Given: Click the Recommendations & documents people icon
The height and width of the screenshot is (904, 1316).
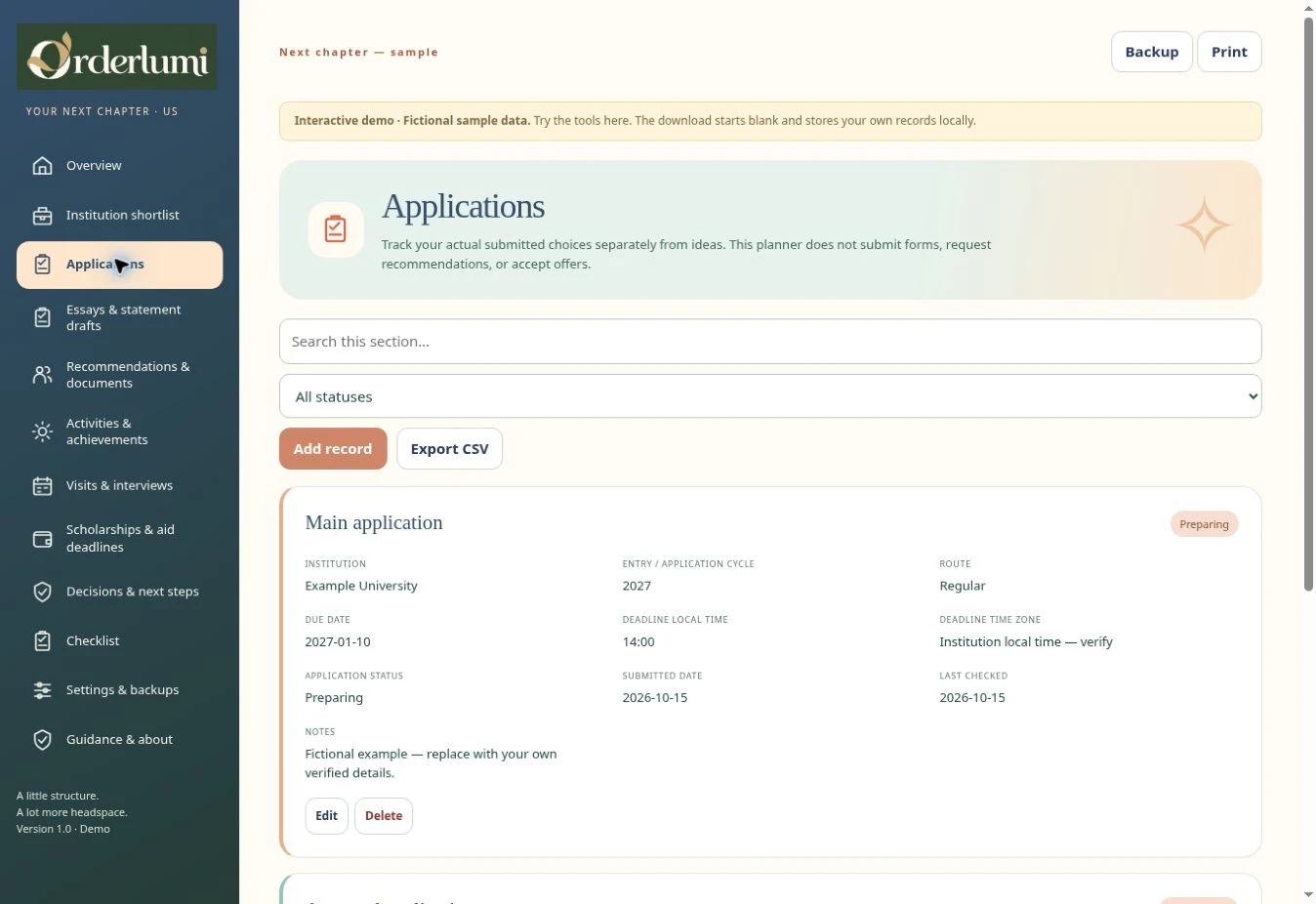Looking at the screenshot, I should point(42,375).
